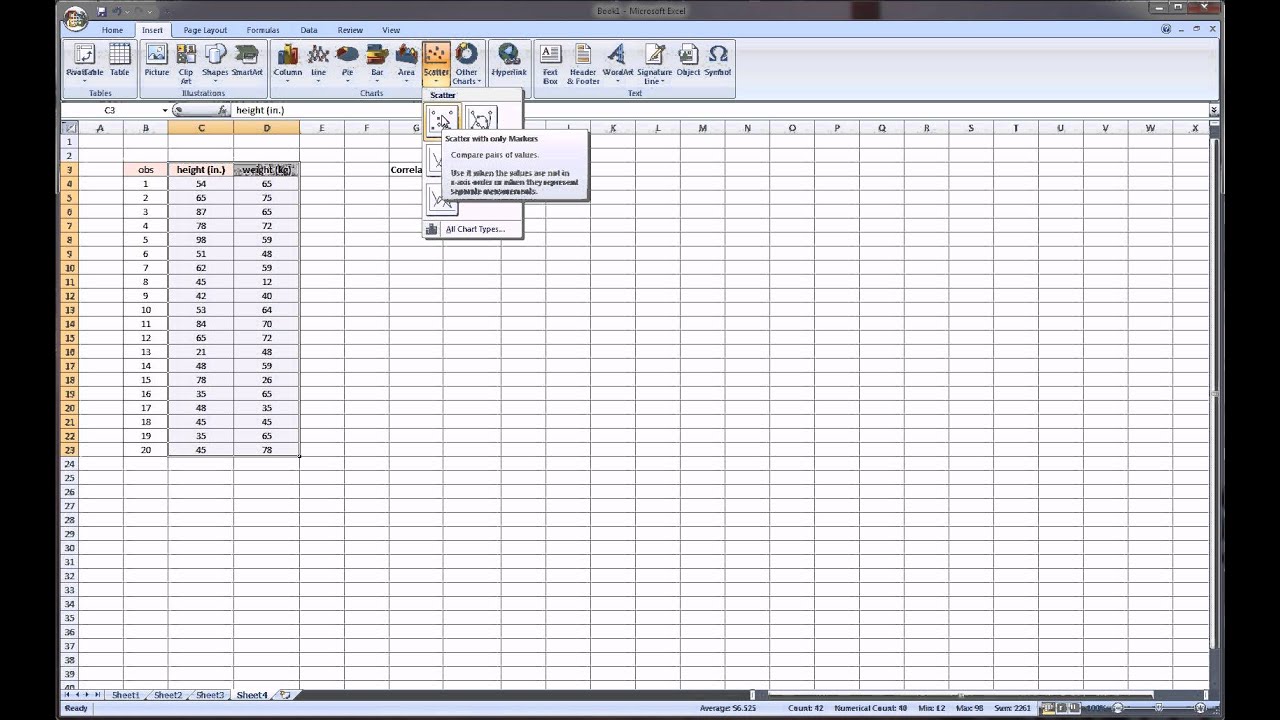Open the Pie chart menu

pyautogui.click(x=348, y=62)
